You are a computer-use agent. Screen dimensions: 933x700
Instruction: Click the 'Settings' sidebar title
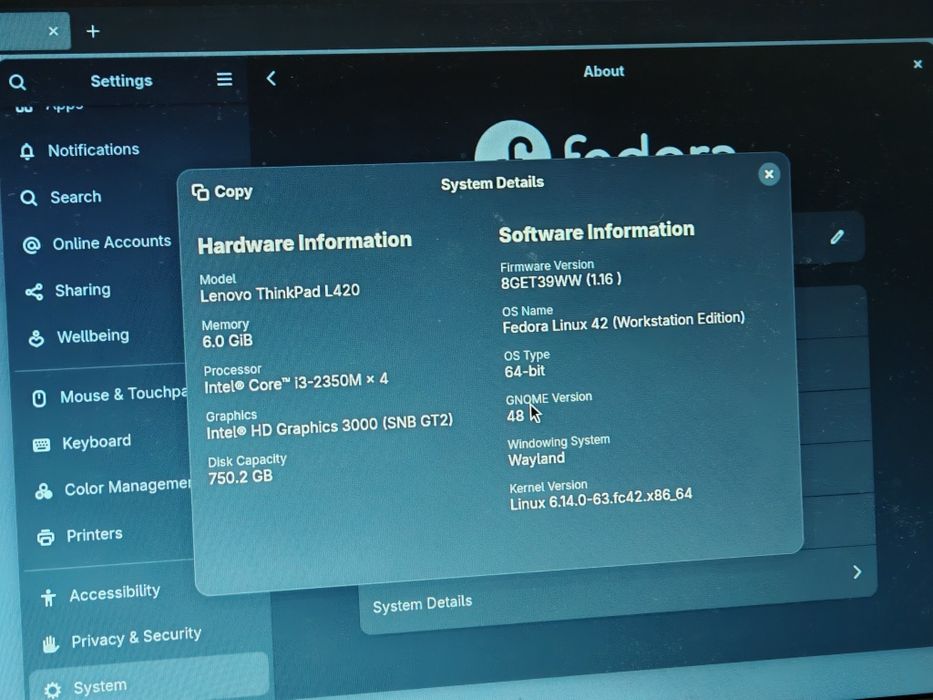point(121,80)
